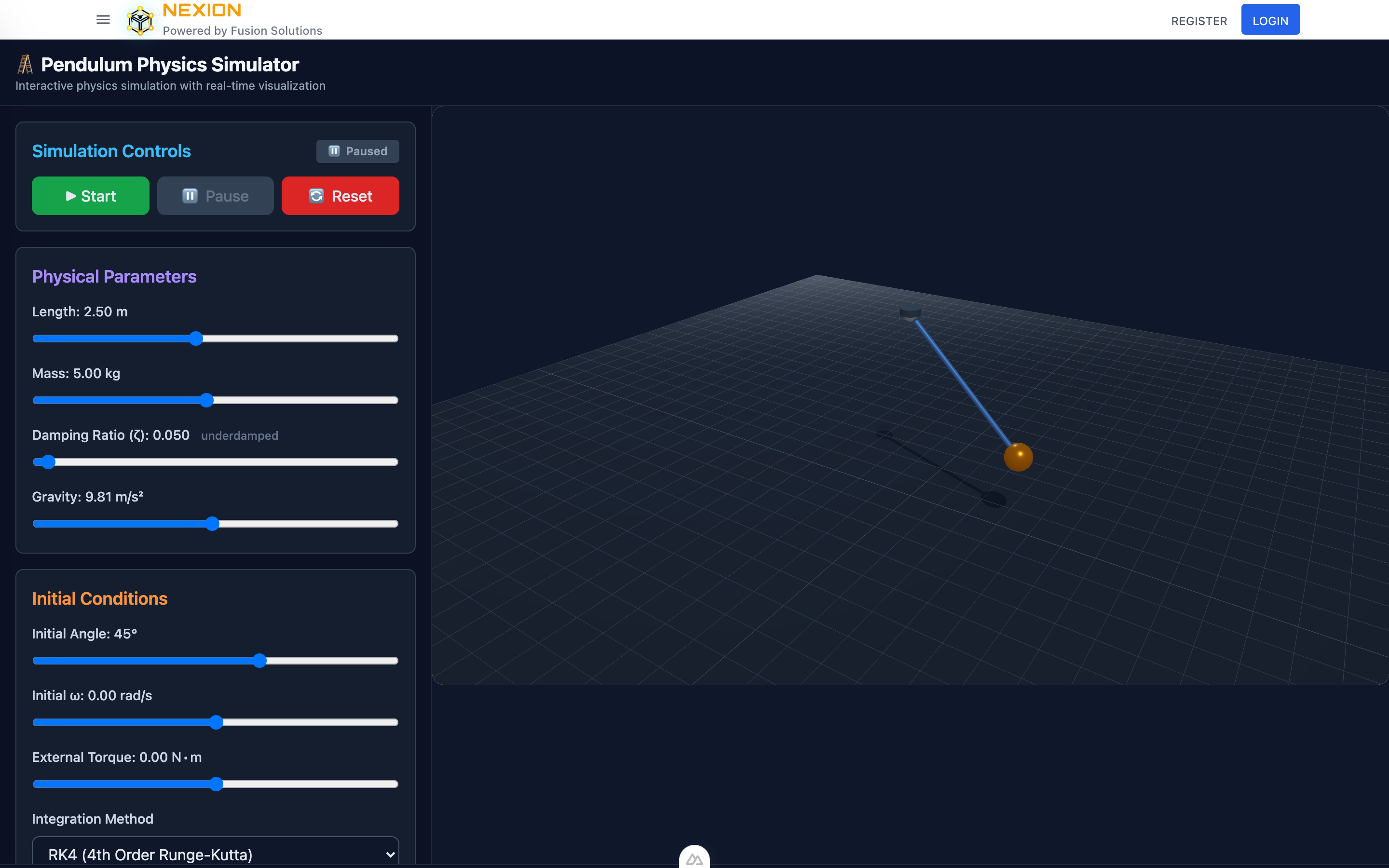Adjust the External Torque slider
The width and height of the screenshot is (1389, 868).
pyautogui.click(x=215, y=784)
